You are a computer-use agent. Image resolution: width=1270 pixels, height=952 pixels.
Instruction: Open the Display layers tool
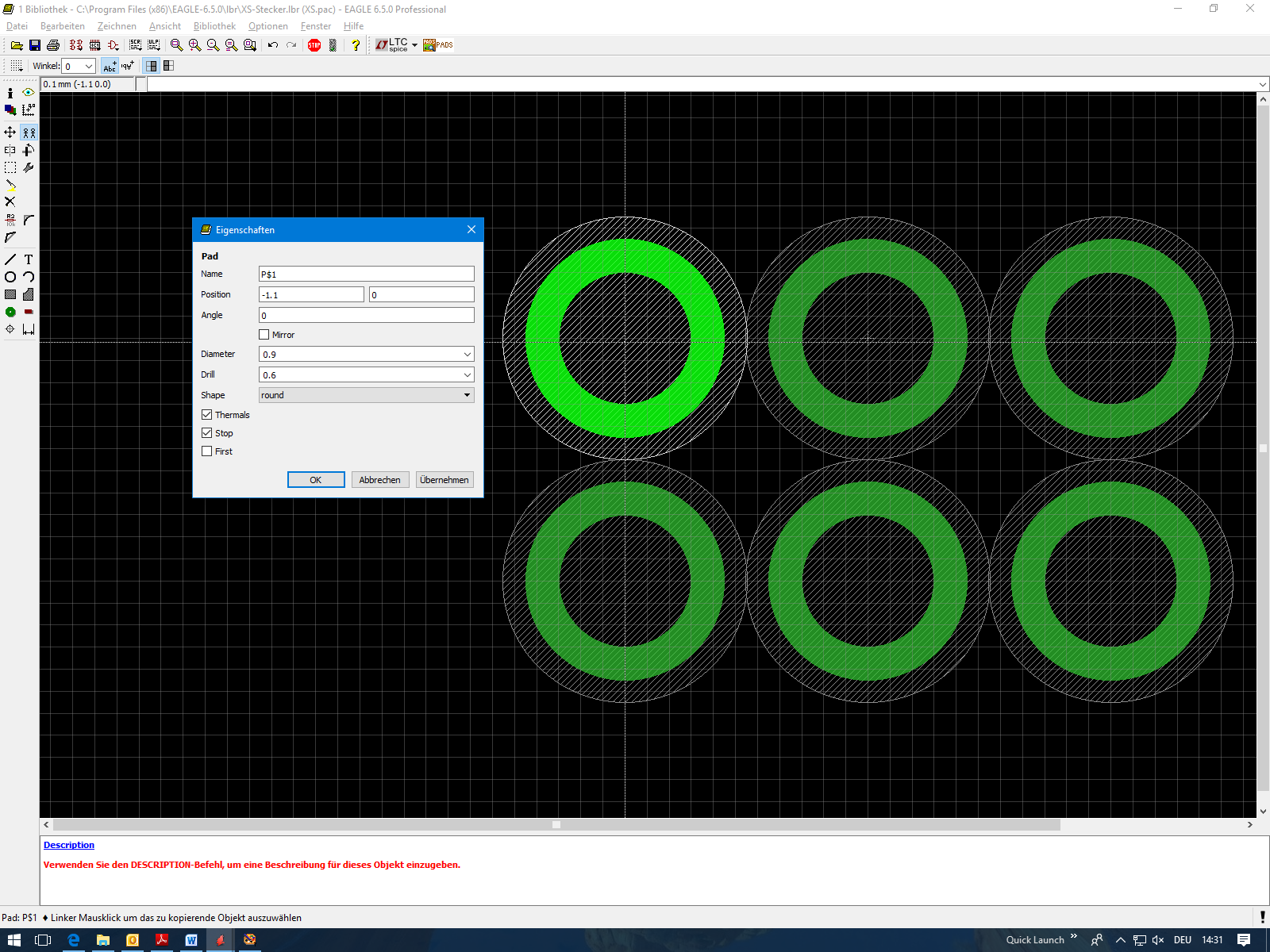(10, 110)
